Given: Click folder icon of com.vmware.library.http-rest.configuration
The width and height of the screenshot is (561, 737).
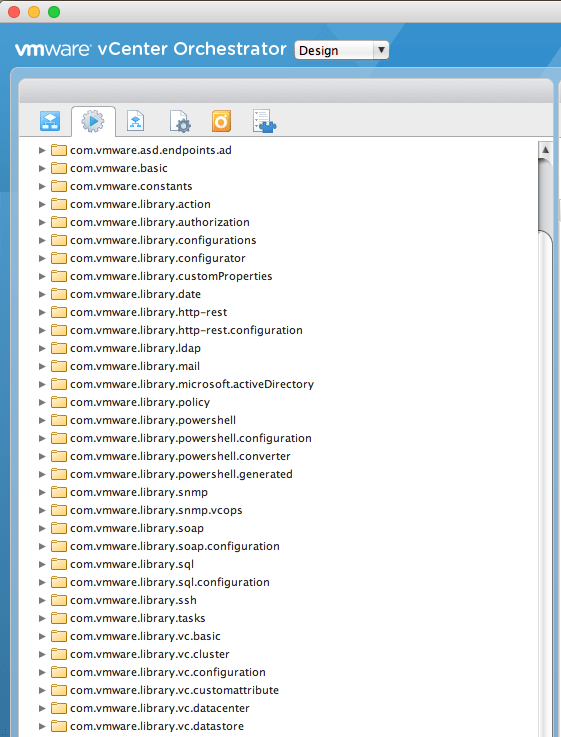Looking at the screenshot, I should click(59, 330).
